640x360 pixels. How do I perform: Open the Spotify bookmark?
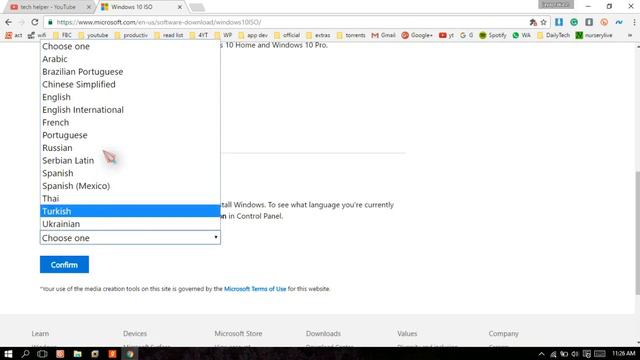point(493,36)
